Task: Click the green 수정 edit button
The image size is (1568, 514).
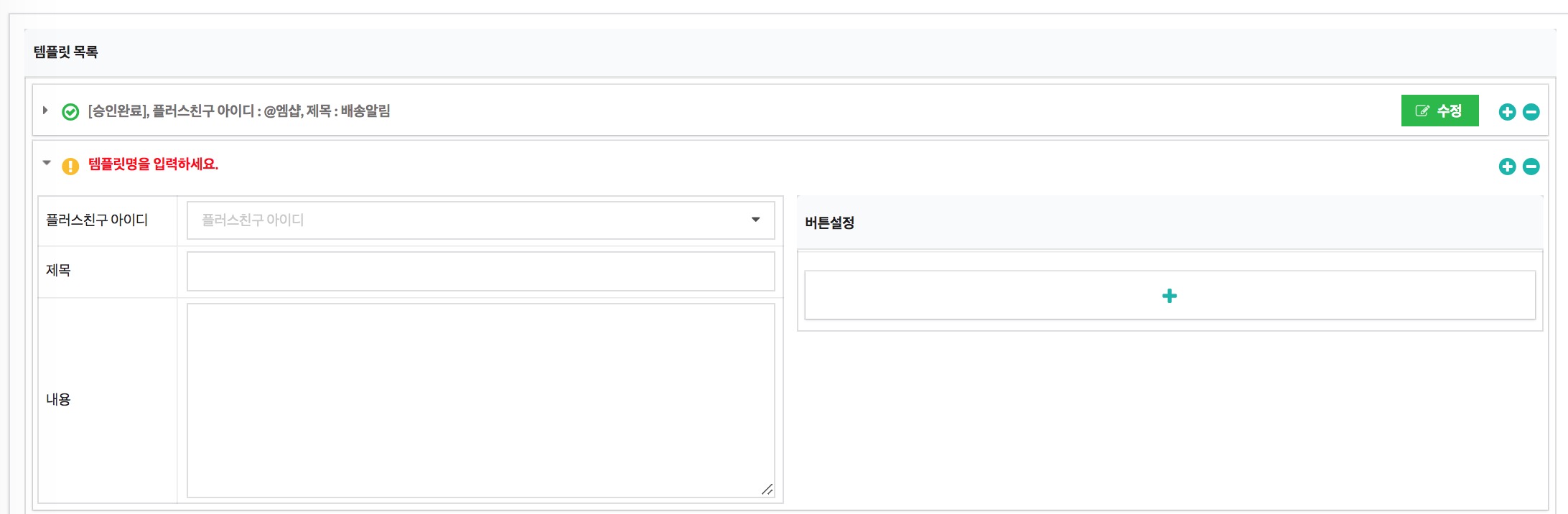Action: [1439, 111]
